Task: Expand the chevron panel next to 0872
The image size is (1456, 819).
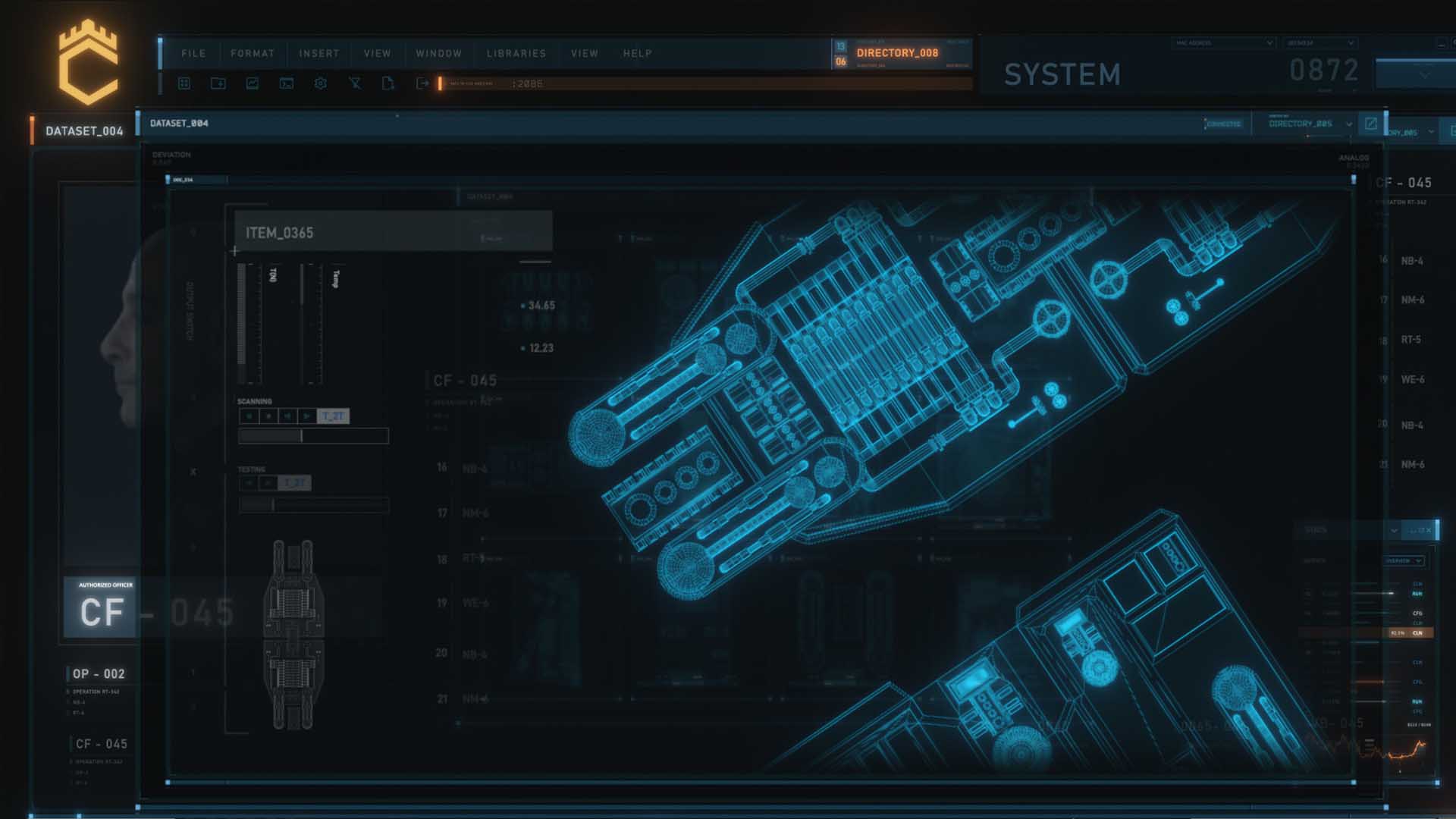Action: [1424, 74]
